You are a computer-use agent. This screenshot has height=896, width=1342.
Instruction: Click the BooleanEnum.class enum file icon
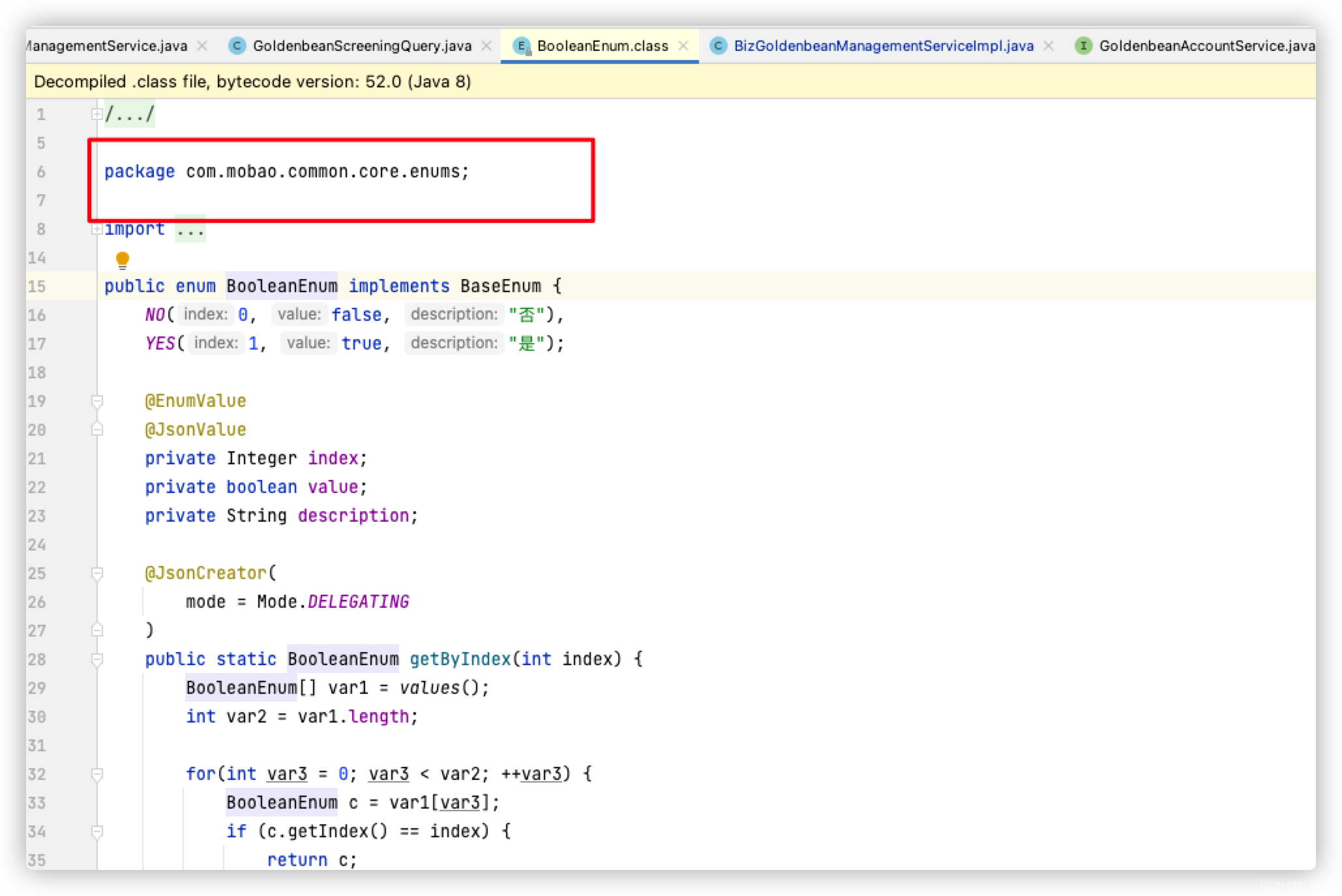click(x=521, y=46)
